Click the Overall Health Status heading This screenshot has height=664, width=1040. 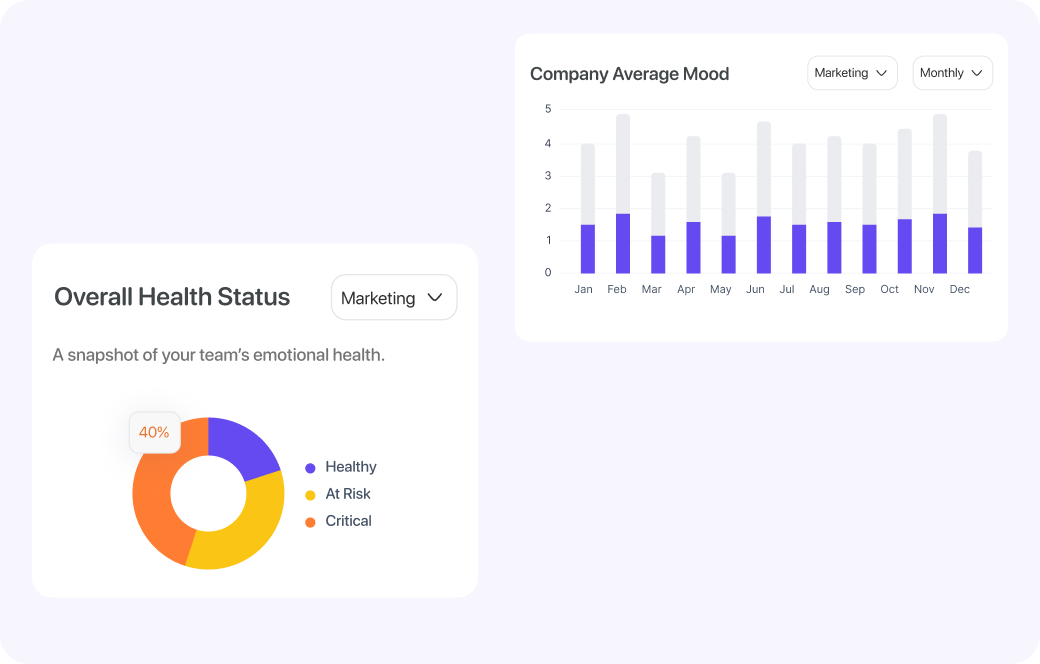(x=172, y=297)
